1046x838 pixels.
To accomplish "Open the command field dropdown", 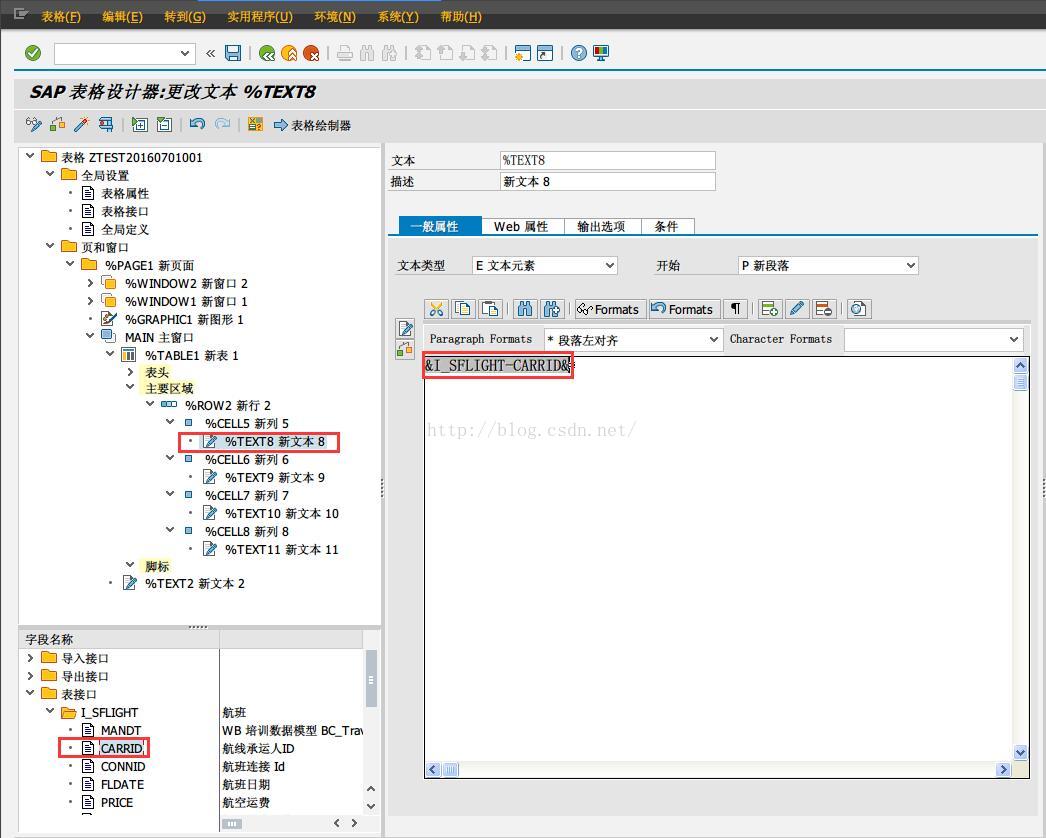I will 185,53.
